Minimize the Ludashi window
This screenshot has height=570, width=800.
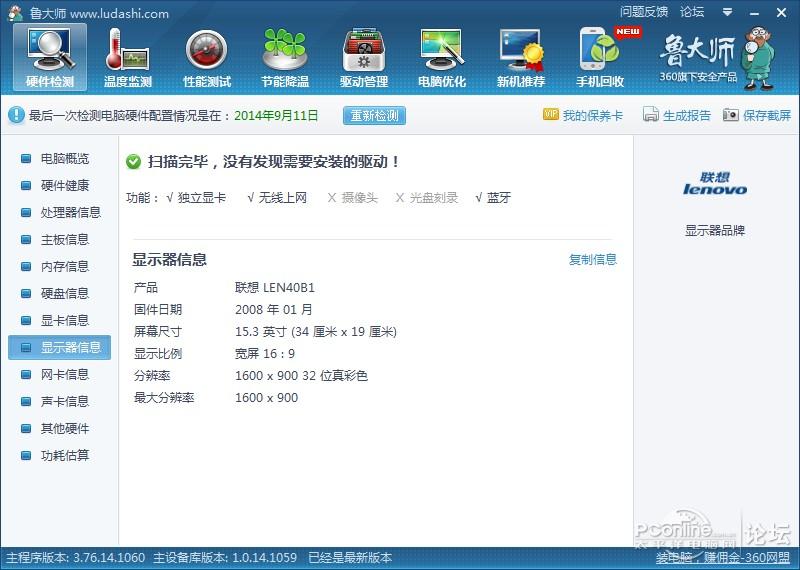pyautogui.click(x=755, y=13)
